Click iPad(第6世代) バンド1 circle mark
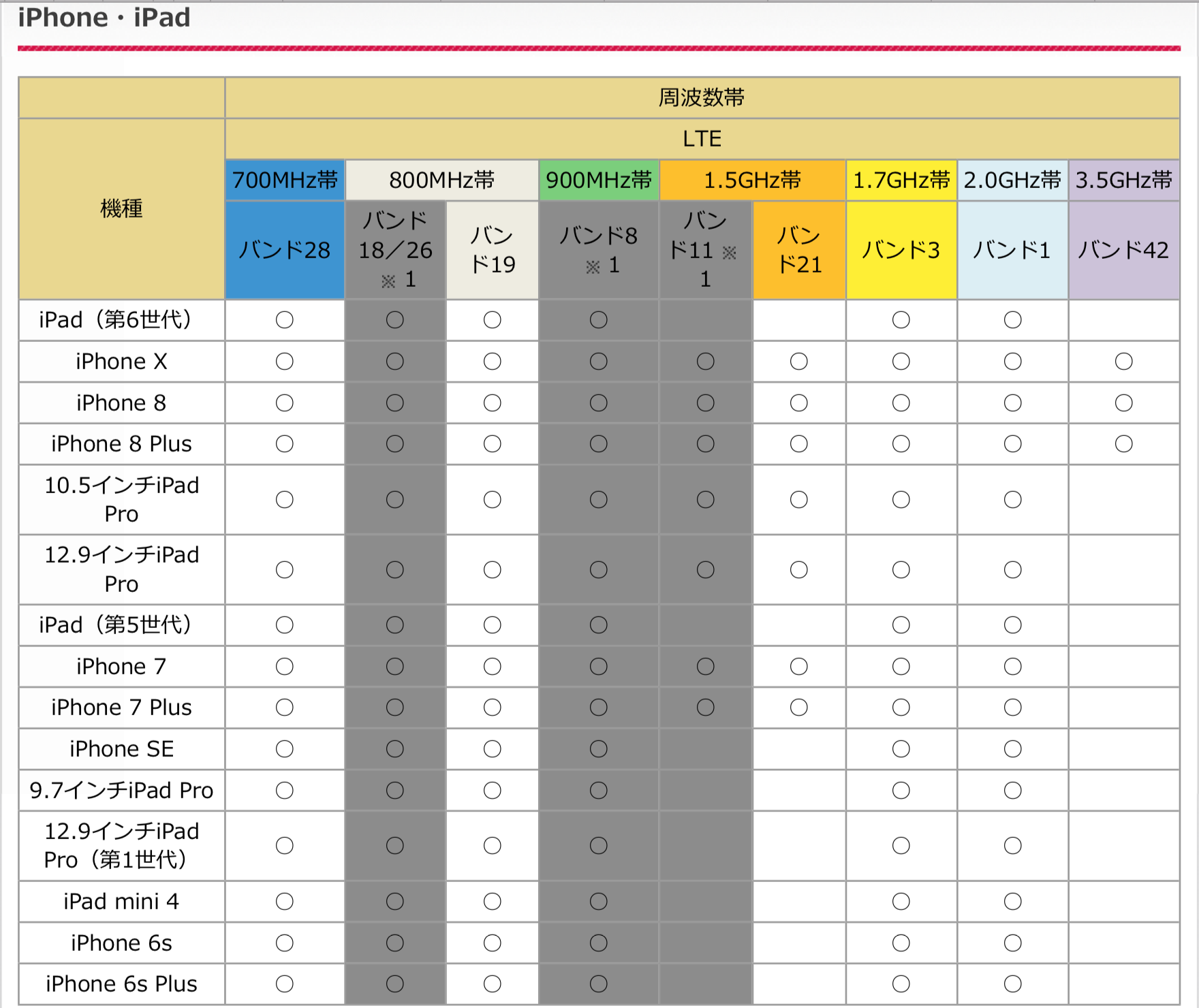This screenshot has width=1199, height=1008. point(1013,320)
